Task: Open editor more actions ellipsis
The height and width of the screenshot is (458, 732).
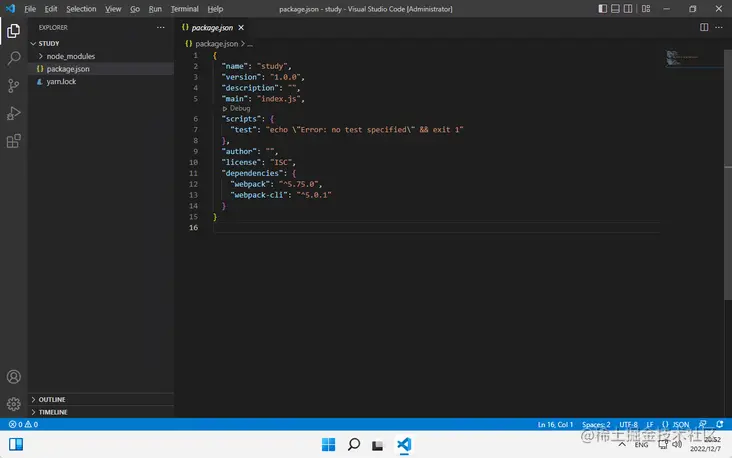Action: 719,28
